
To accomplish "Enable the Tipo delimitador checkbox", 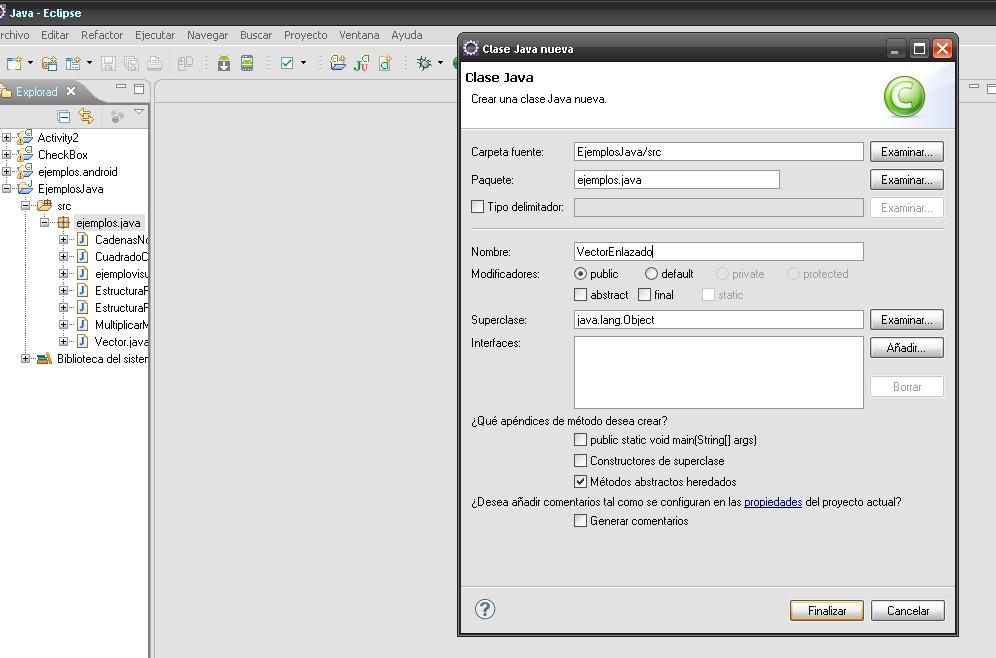I will pos(478,206).
